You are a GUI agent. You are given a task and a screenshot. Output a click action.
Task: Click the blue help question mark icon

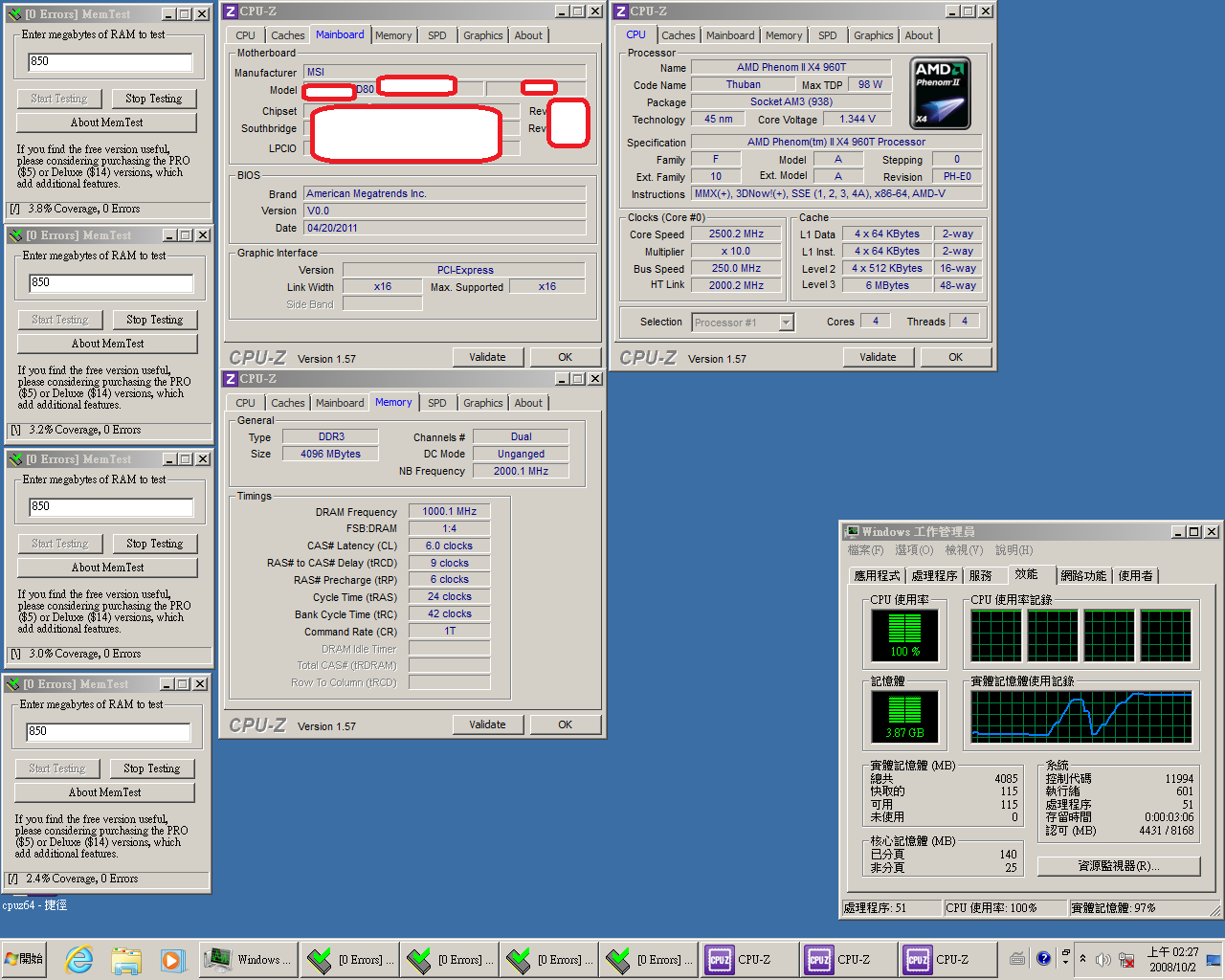pyautogui.click(x=1043, y=958)
